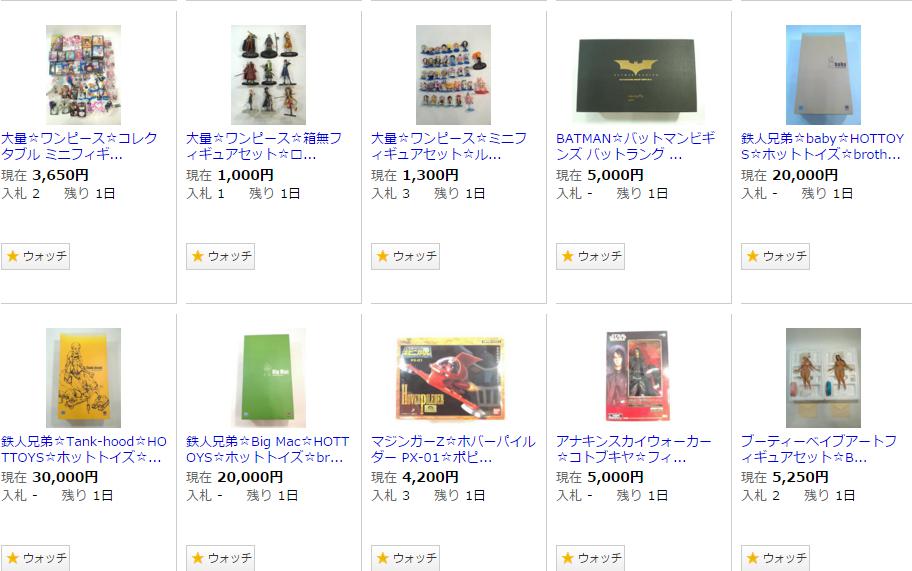Open the BATMAN バットマンビギンズ listing title
Screen dimensions: 912x571
pos(636,147)
